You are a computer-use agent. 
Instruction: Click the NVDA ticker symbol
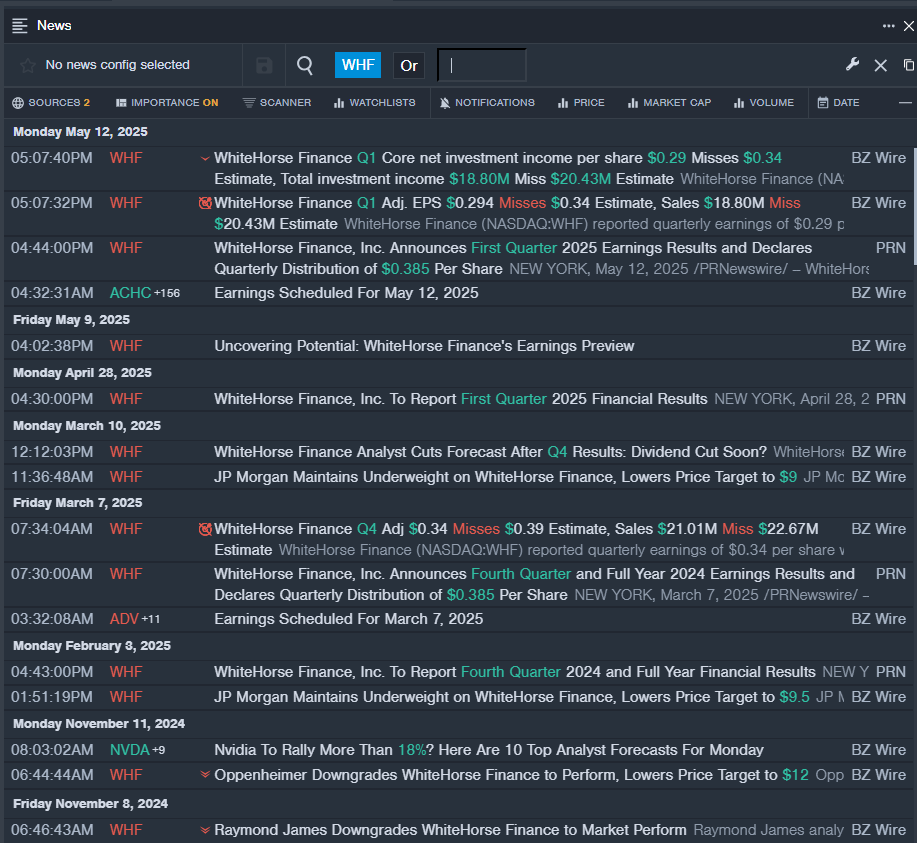click(x=130, y=750)
